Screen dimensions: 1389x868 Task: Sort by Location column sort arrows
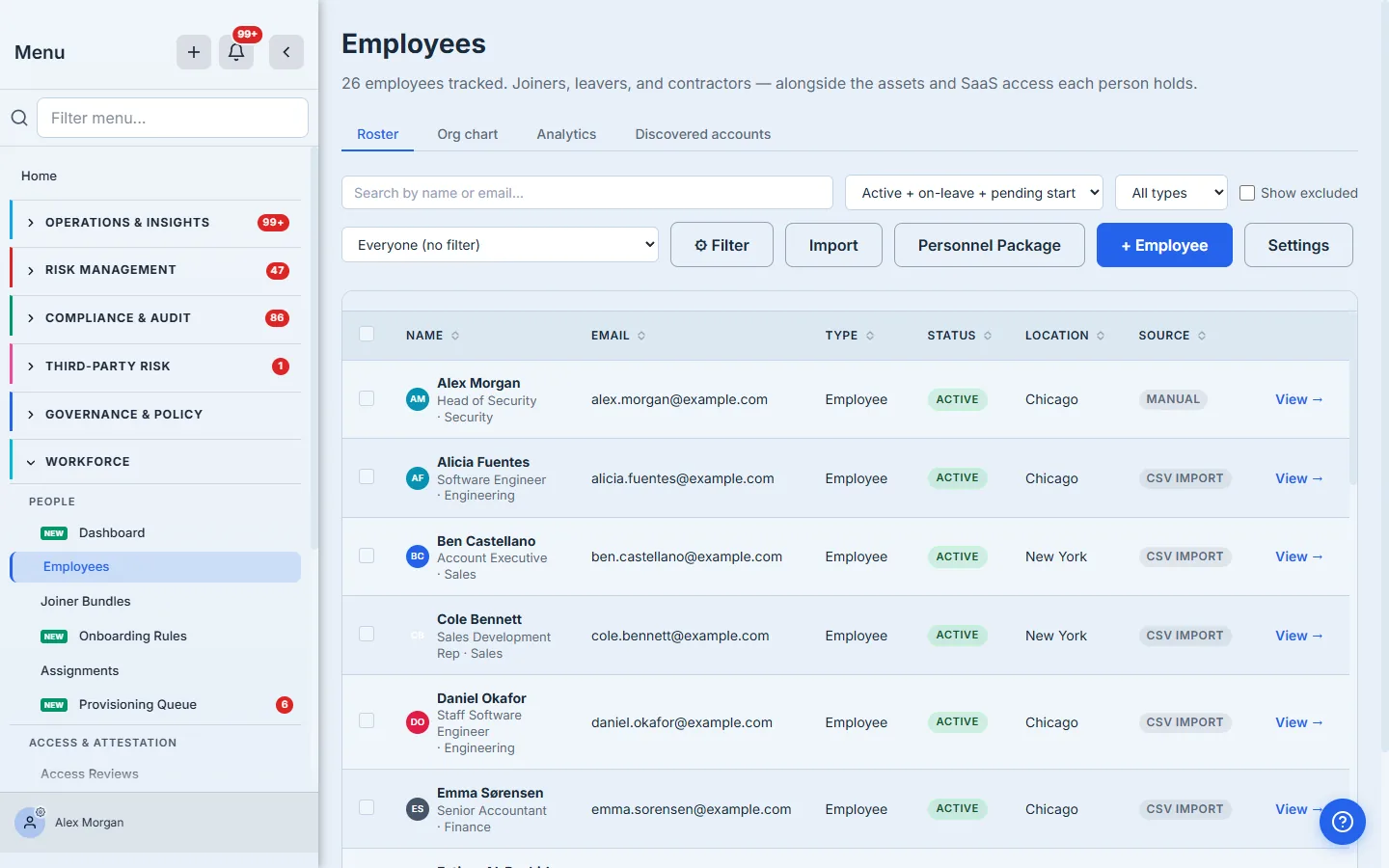click(1101, 336)
